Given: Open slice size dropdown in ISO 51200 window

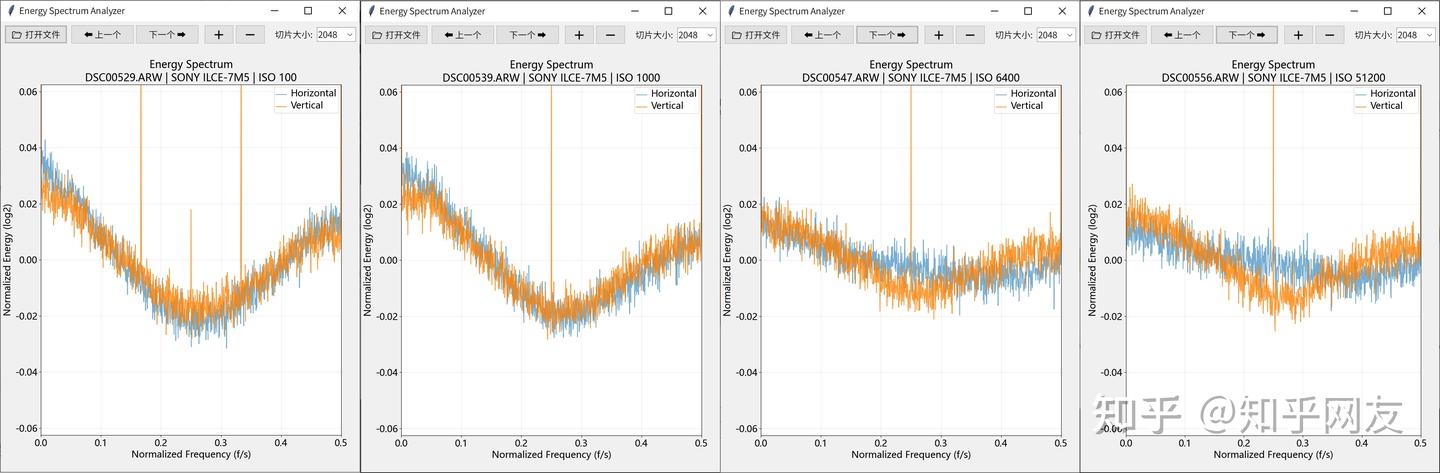Looking at the screenshot, I should coord(1416,34).
